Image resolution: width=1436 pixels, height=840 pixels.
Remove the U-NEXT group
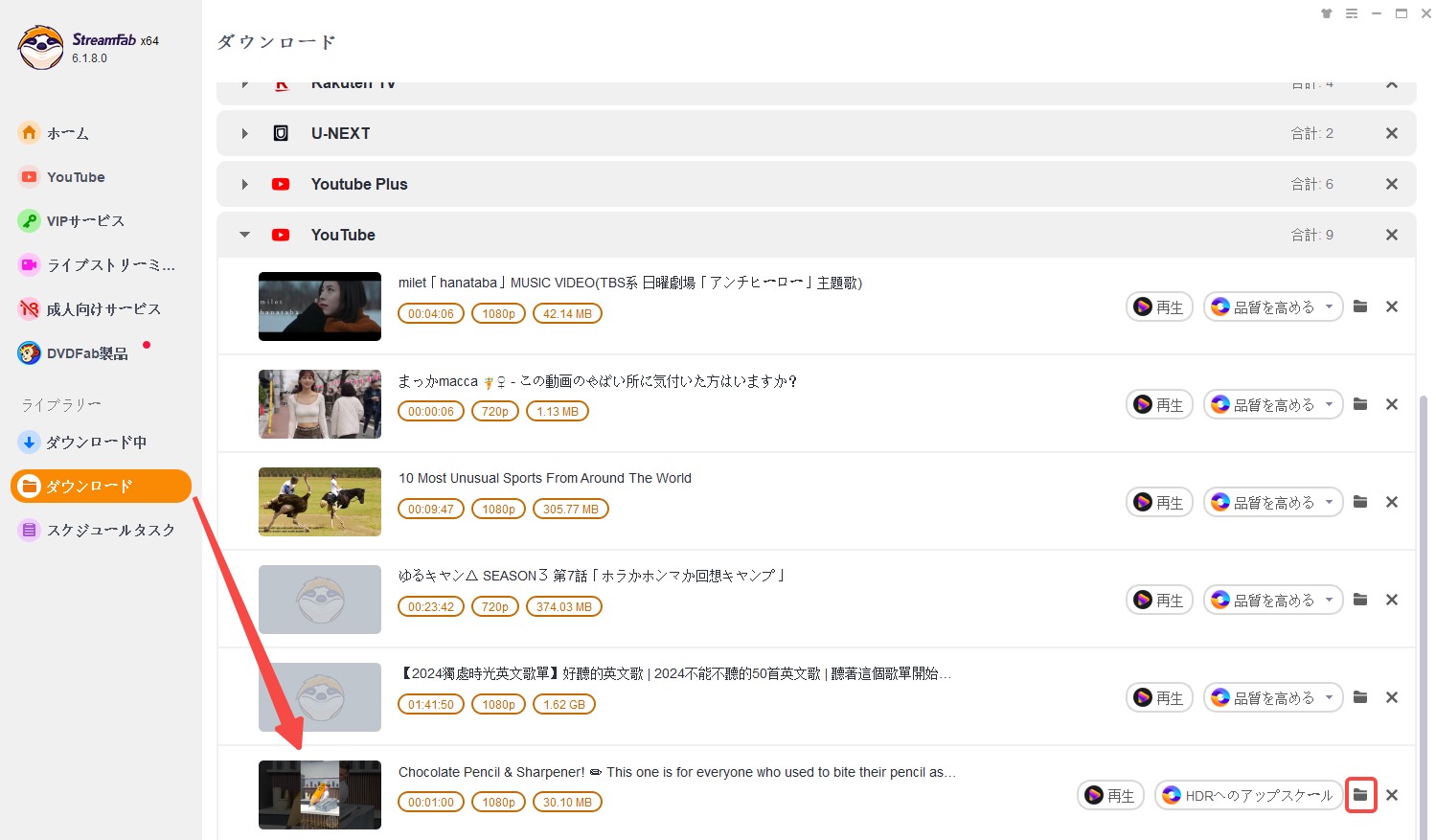point(1392,133)
